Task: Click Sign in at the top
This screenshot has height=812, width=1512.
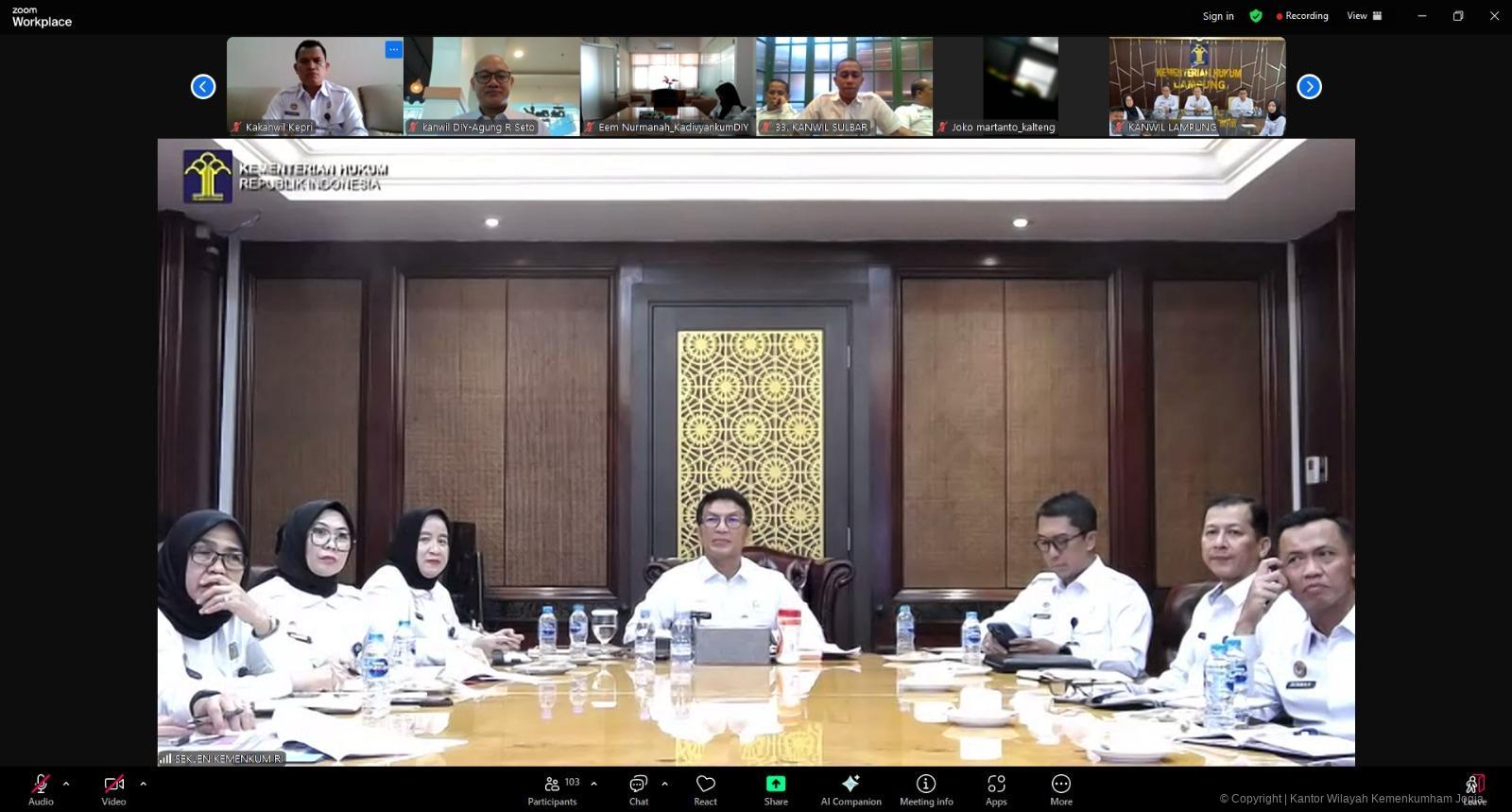Action: [x=1217, y=16]
